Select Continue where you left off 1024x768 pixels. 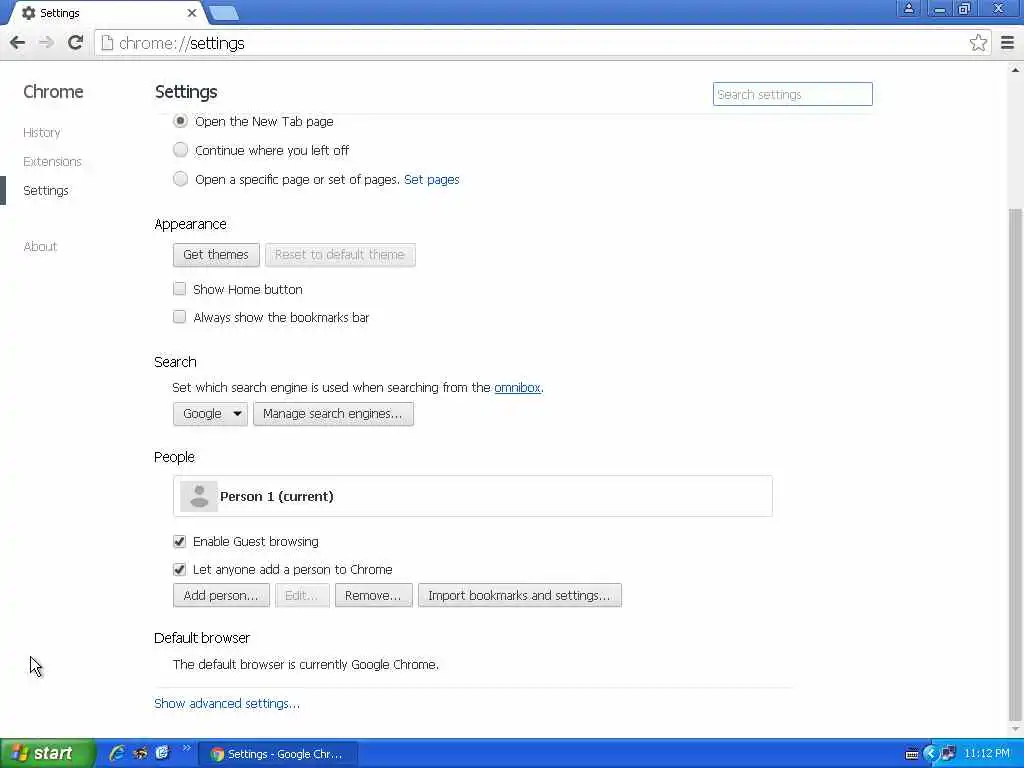(x=180, y=150)
